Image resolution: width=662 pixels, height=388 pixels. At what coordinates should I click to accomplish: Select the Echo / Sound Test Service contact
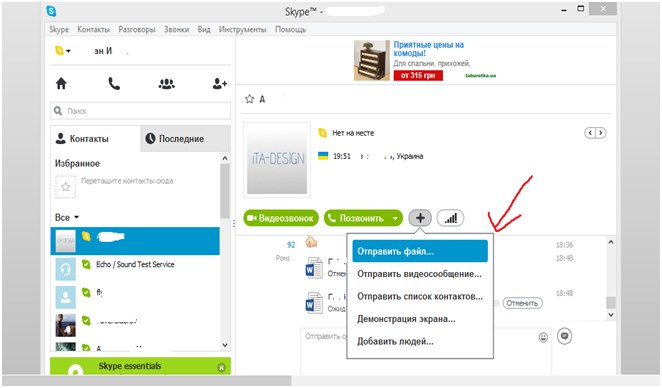[x=135, y=269]
